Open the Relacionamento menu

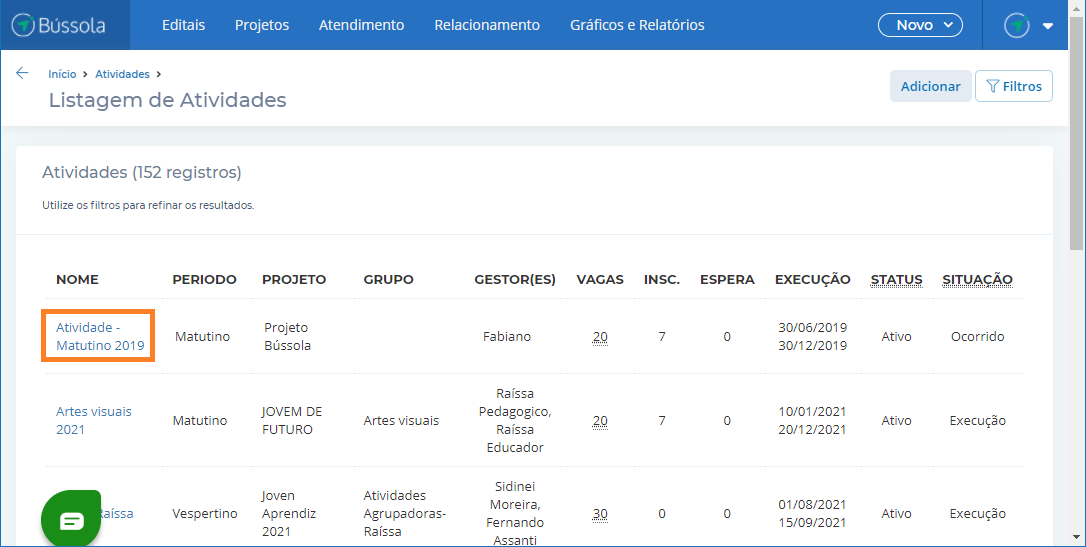487,25
